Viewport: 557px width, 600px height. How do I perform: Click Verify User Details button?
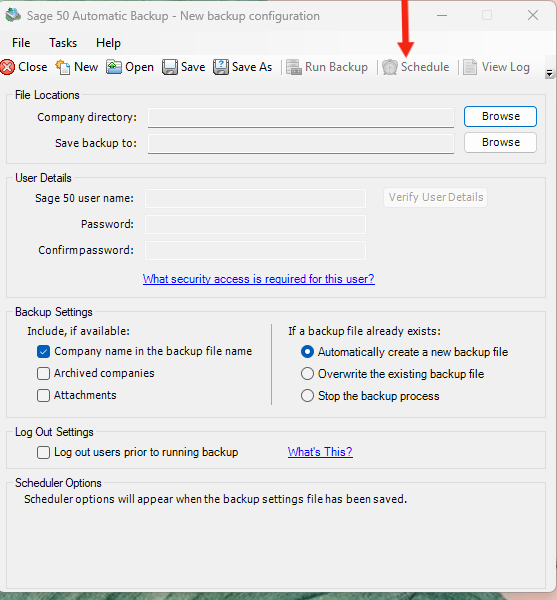pyautogui.click(x=436, y=197)
